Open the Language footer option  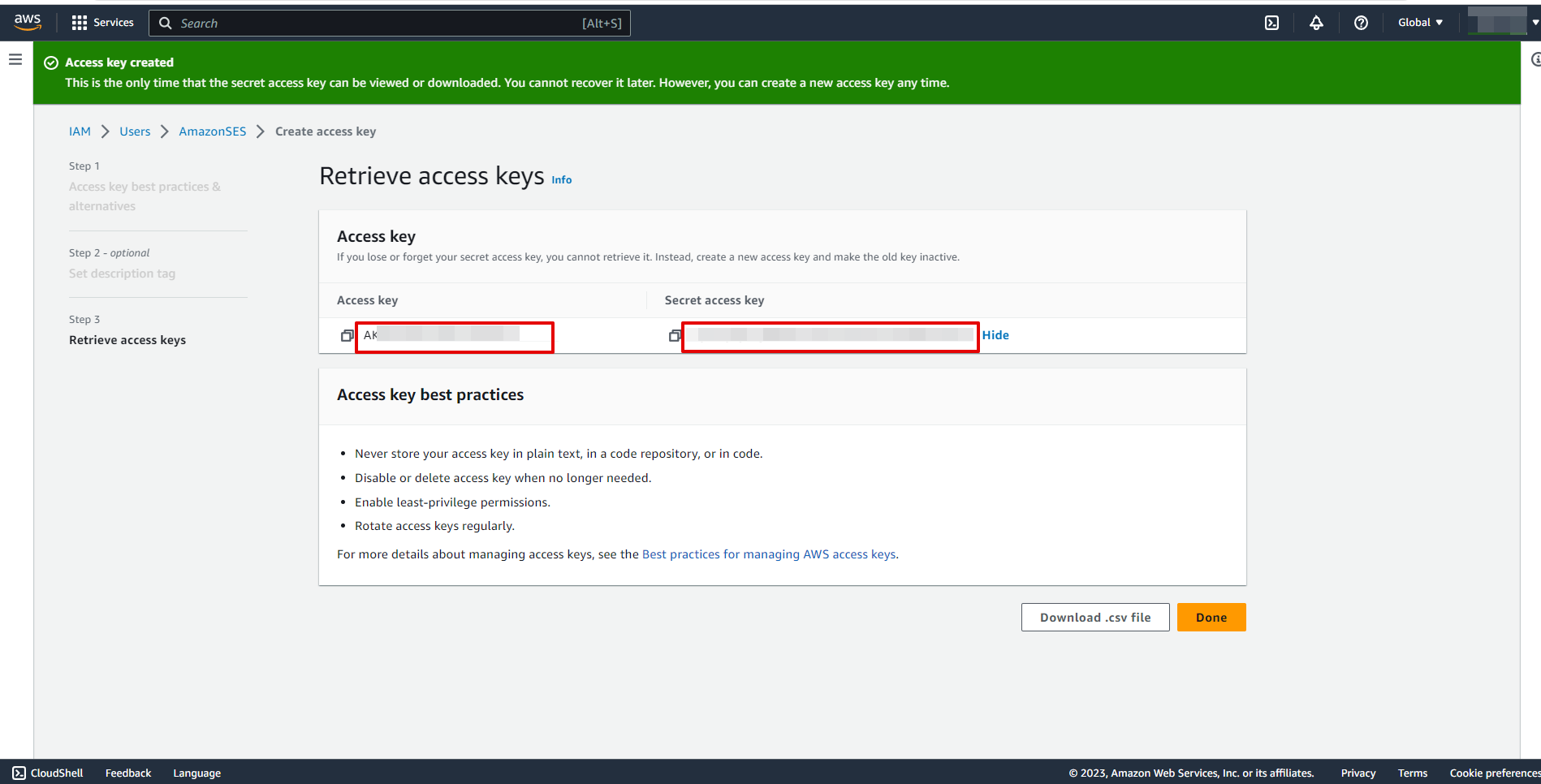pyautogui.click(x=196, y=773)
